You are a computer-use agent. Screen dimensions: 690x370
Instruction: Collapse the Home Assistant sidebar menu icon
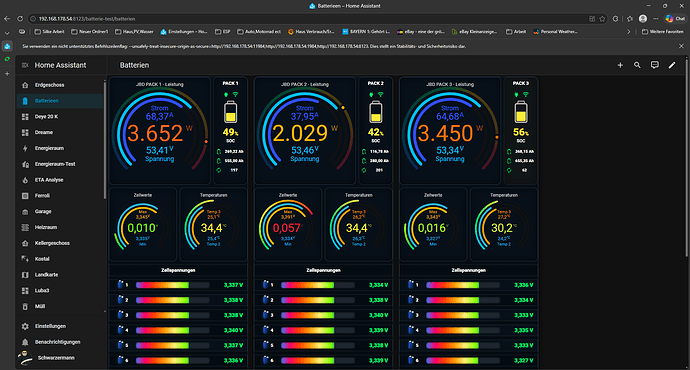pyautogui.click(x=25, y=65)
